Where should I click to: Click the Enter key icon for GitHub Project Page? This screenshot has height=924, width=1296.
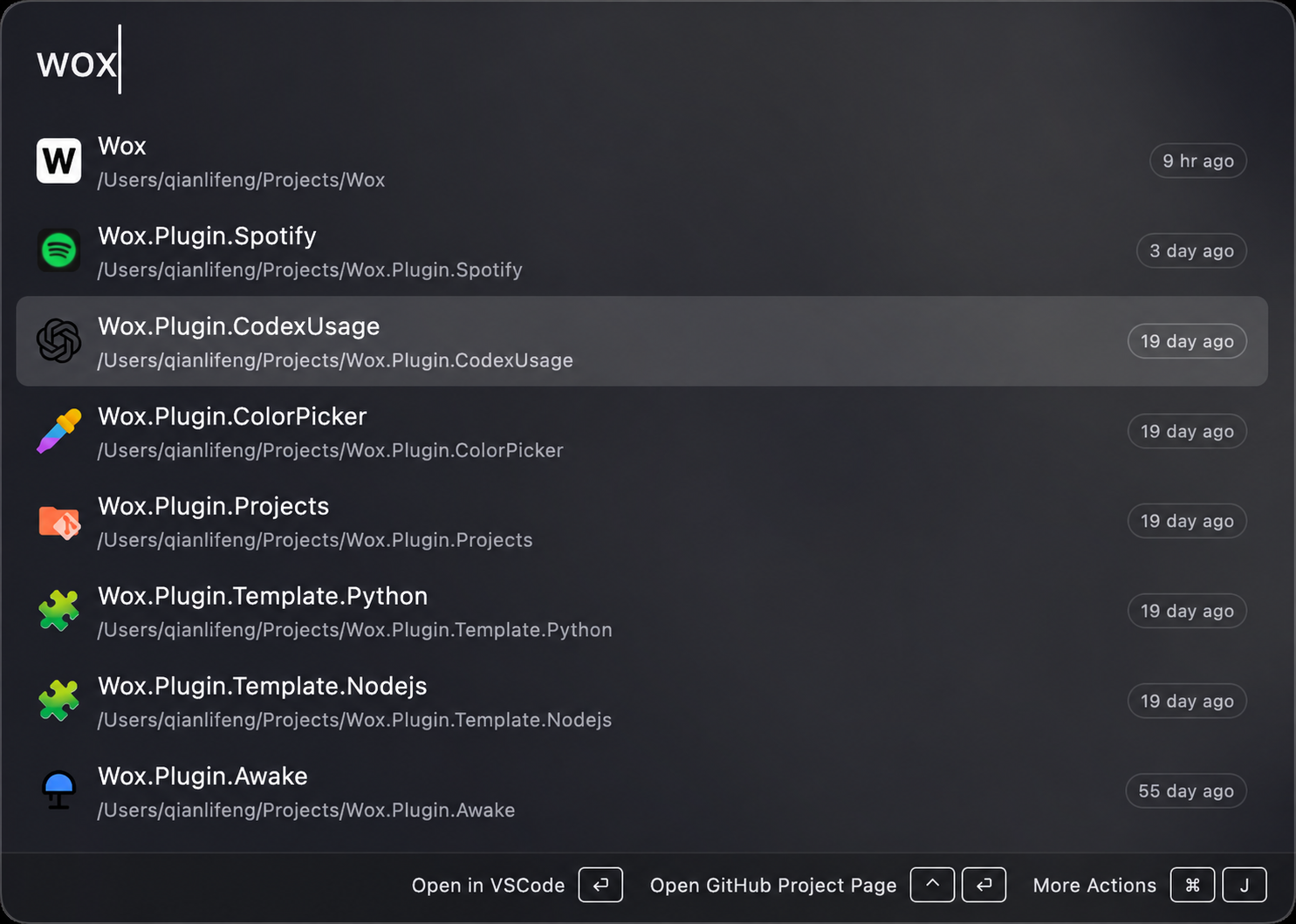pyautogui.click(x=984, y=885)
